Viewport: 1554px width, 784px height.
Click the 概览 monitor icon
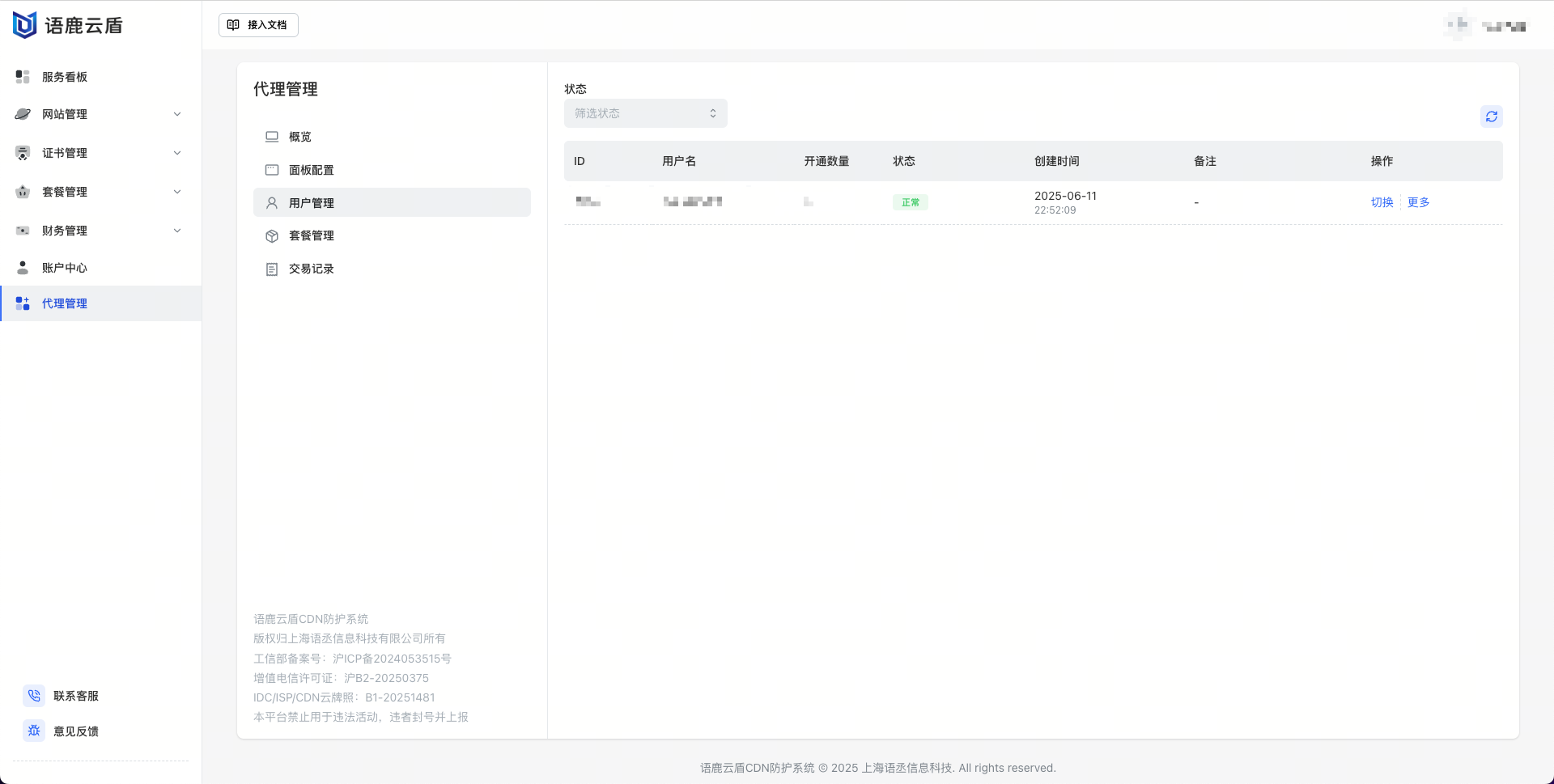(272, 137)
